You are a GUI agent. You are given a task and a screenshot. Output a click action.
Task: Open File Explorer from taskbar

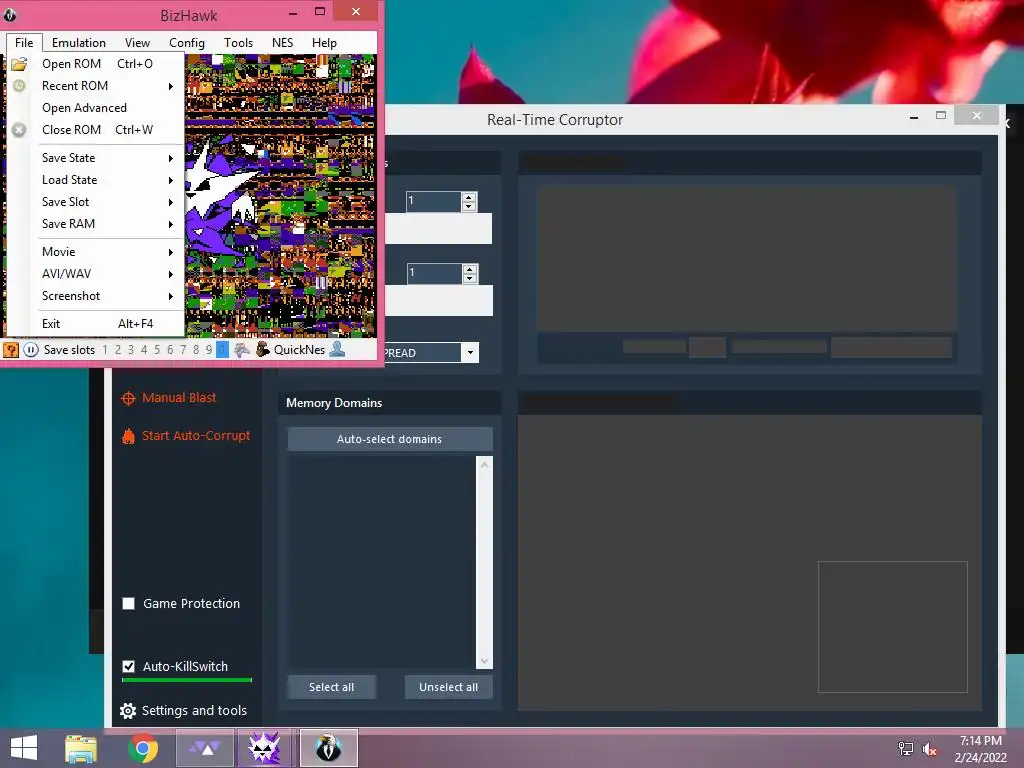point(81,748)
